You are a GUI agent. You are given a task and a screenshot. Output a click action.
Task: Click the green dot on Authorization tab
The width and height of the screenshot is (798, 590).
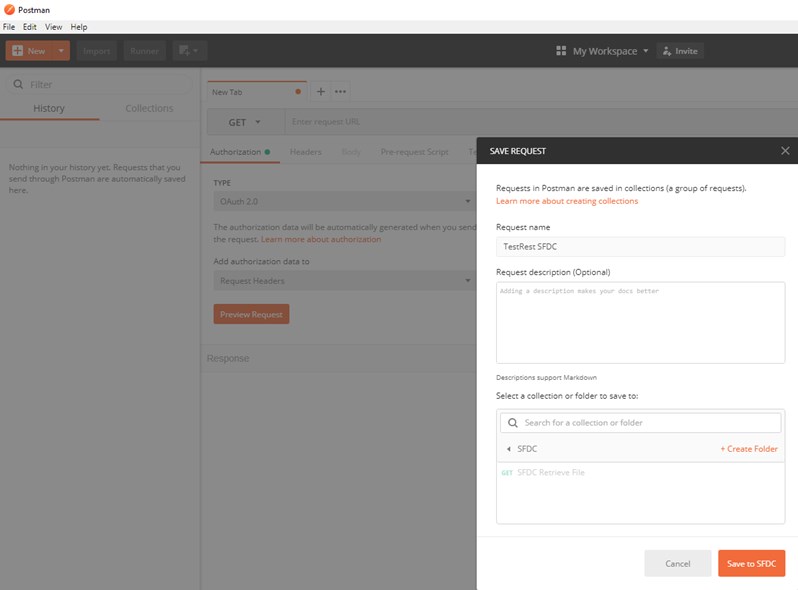(267, 152)
